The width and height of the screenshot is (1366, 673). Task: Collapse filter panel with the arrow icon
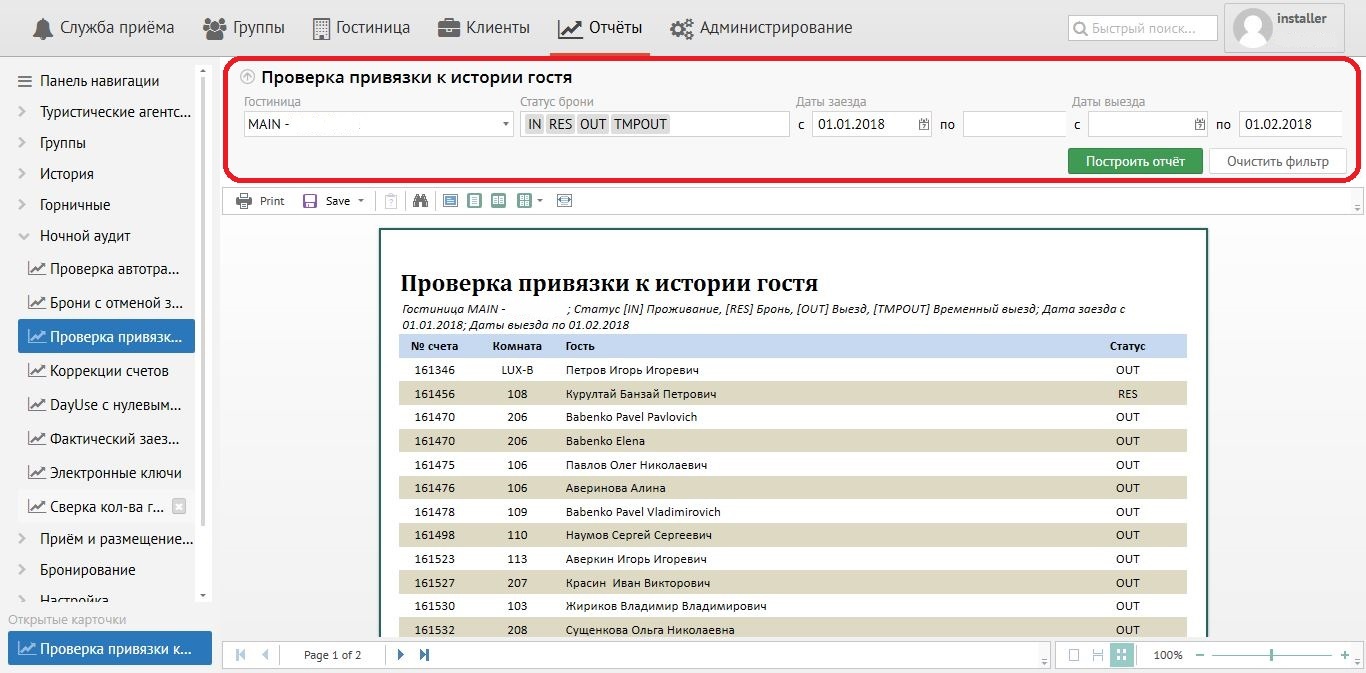pos(247,77)
